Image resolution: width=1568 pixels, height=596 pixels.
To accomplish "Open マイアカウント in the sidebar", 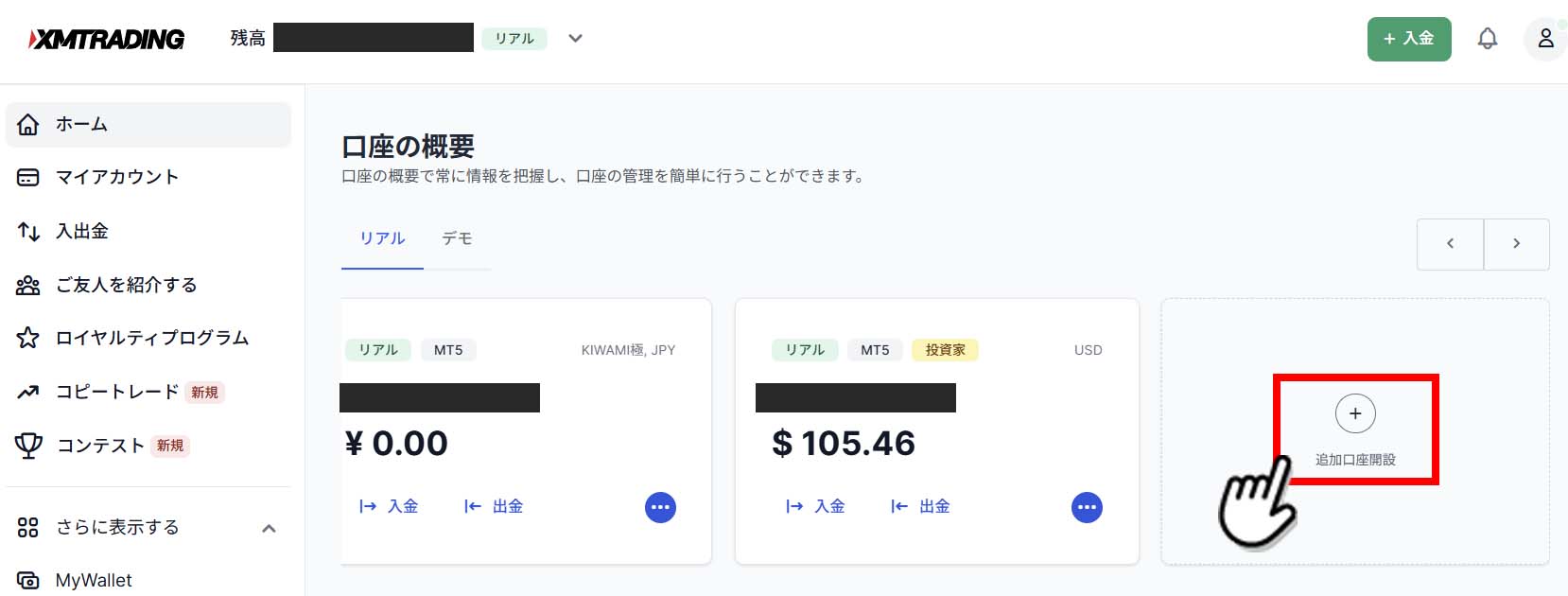I will (x=116, y=177).
